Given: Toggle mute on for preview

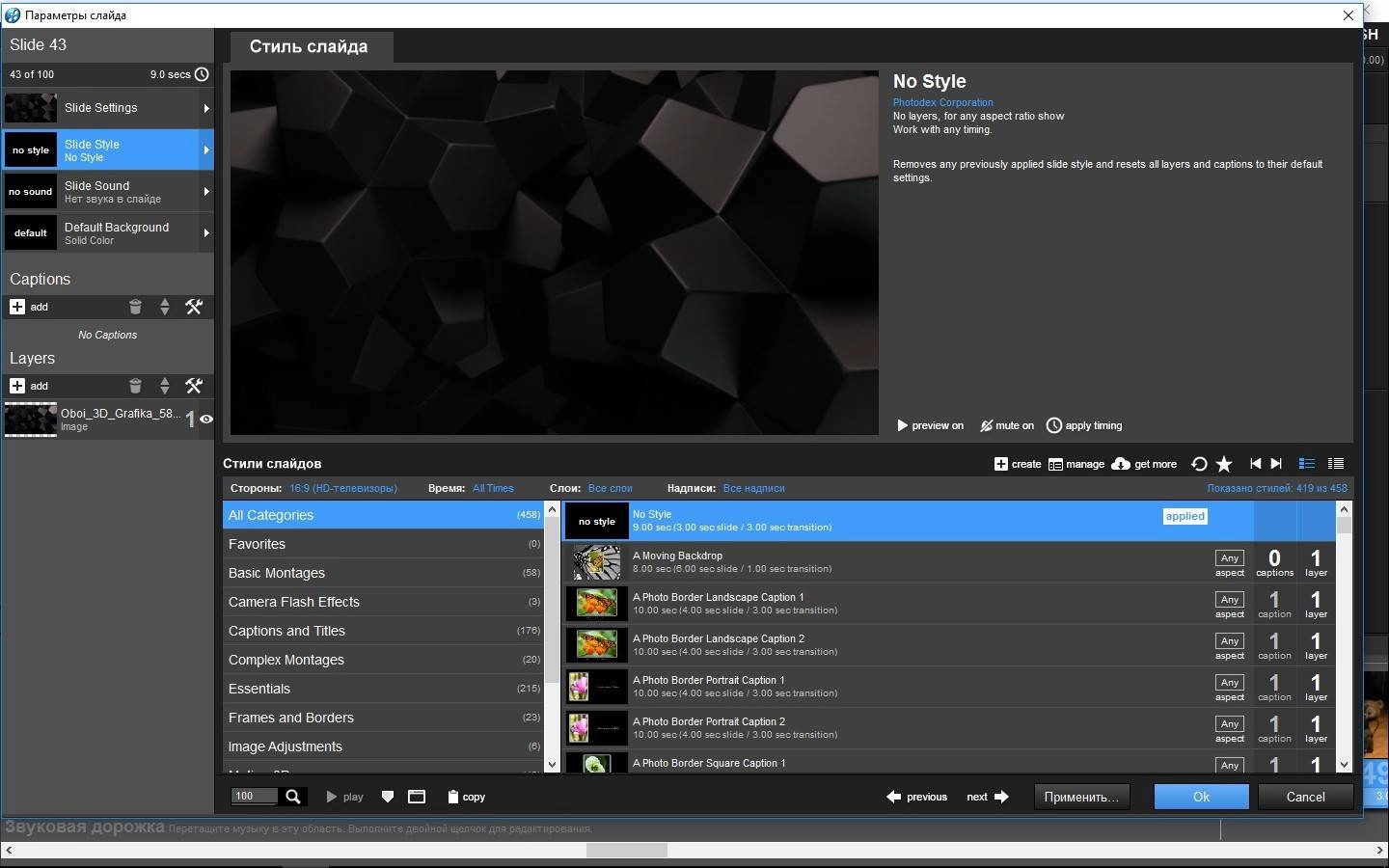Looking at the screenshot, I should coord(1007,425).
